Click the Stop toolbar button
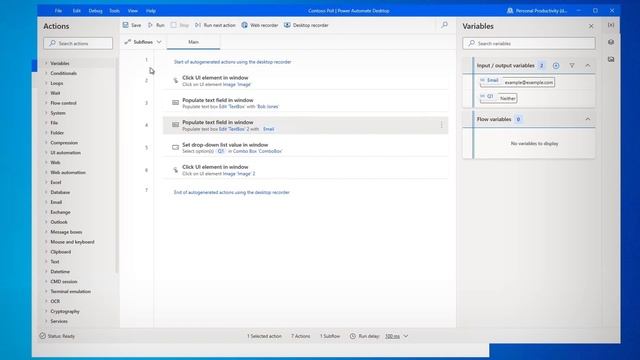Screen dimensions: 640x360 click(180, 25)
